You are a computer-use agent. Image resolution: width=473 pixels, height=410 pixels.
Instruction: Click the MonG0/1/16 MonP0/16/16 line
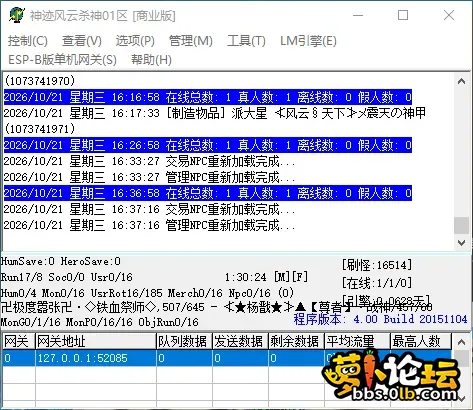click(99, 322)
